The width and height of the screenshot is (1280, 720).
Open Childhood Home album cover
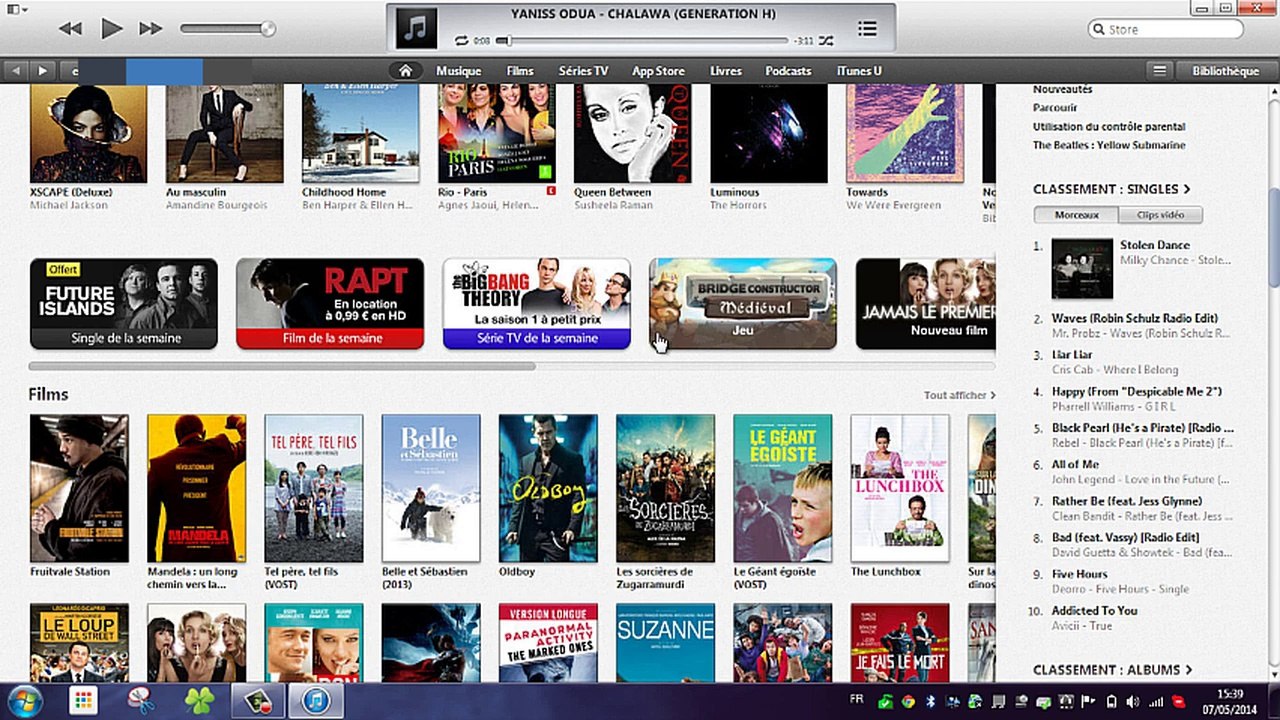(x=360, y=133)
